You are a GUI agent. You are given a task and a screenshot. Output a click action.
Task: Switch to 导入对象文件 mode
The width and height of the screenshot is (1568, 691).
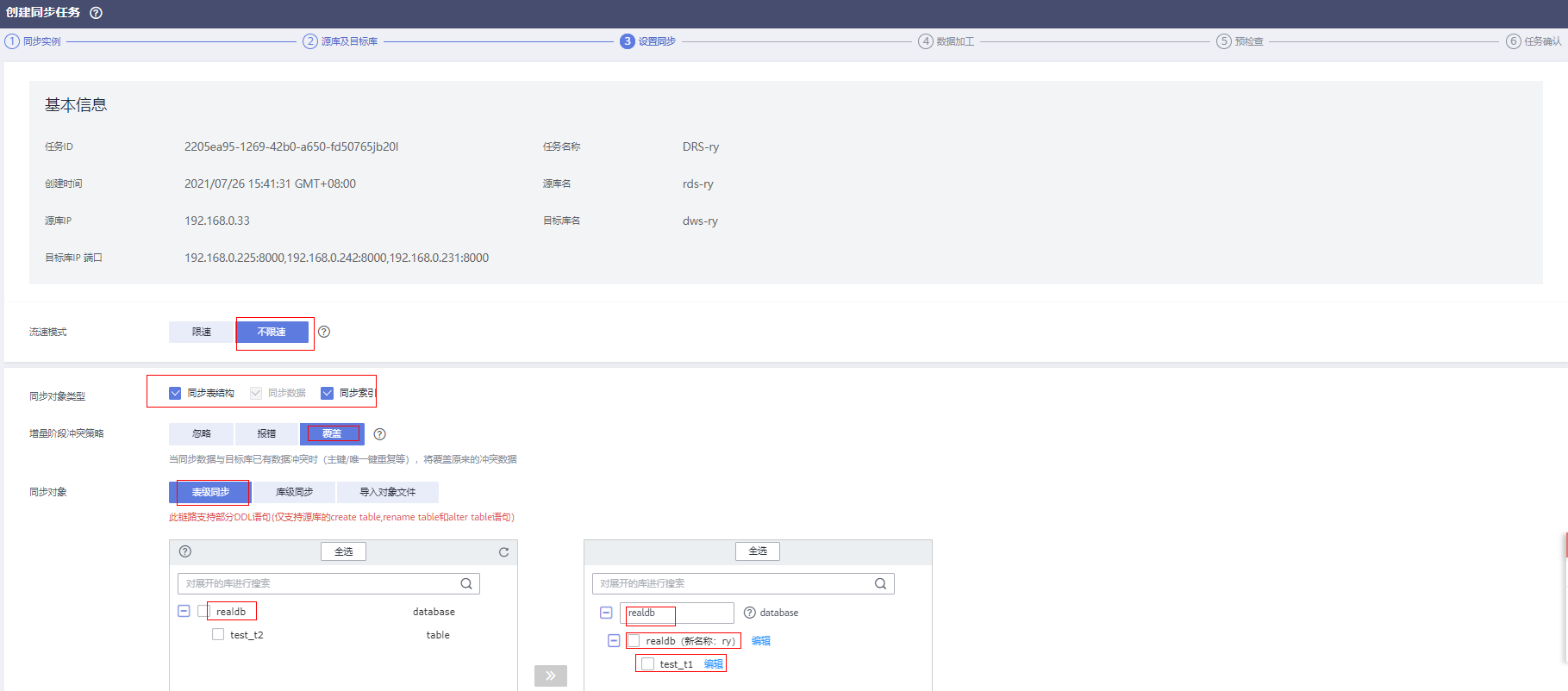tap(388, 492)
